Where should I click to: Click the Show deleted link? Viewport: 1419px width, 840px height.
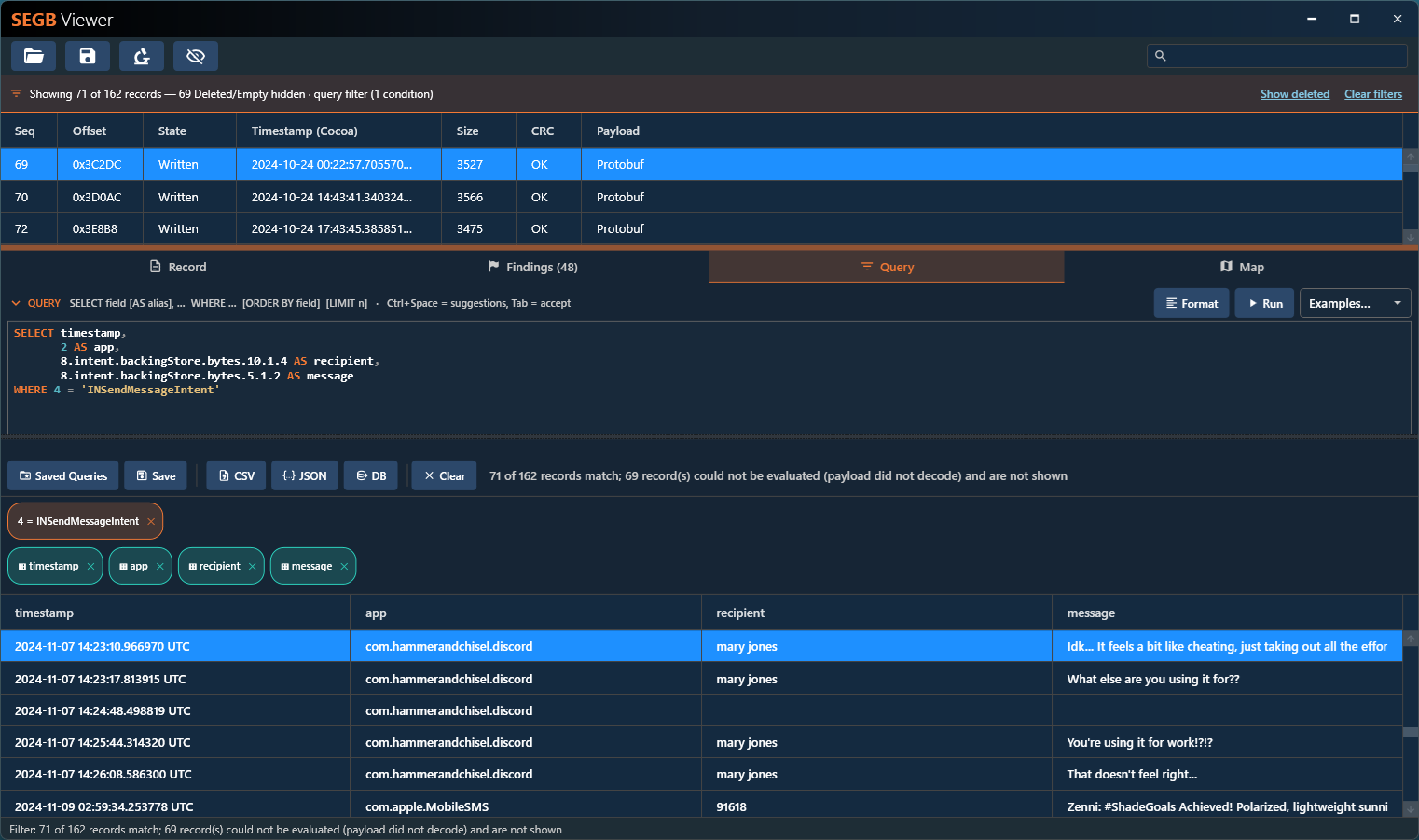click(x=1295, y=94)
